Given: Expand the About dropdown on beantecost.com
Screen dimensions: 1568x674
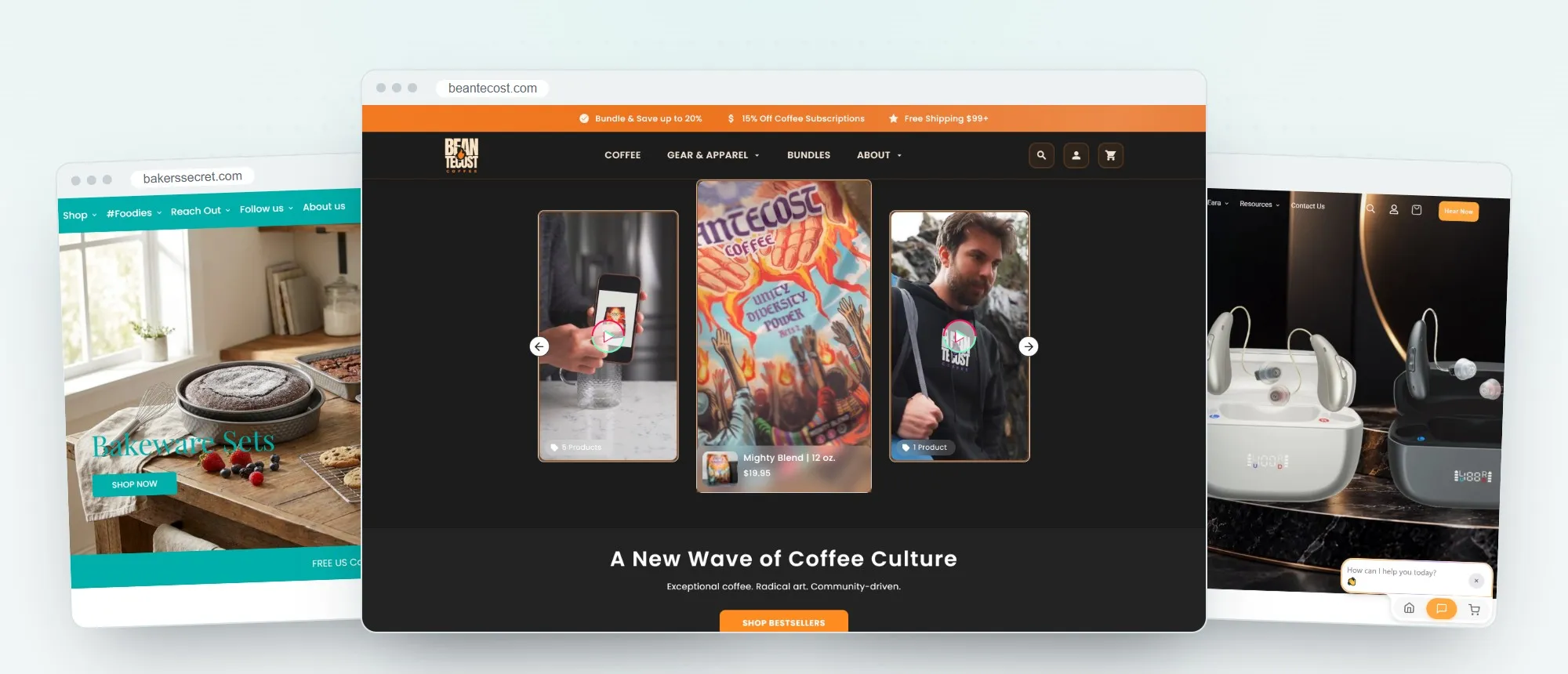Looking at the screenshot, I should pyautogui.click(x=879, y=155).
